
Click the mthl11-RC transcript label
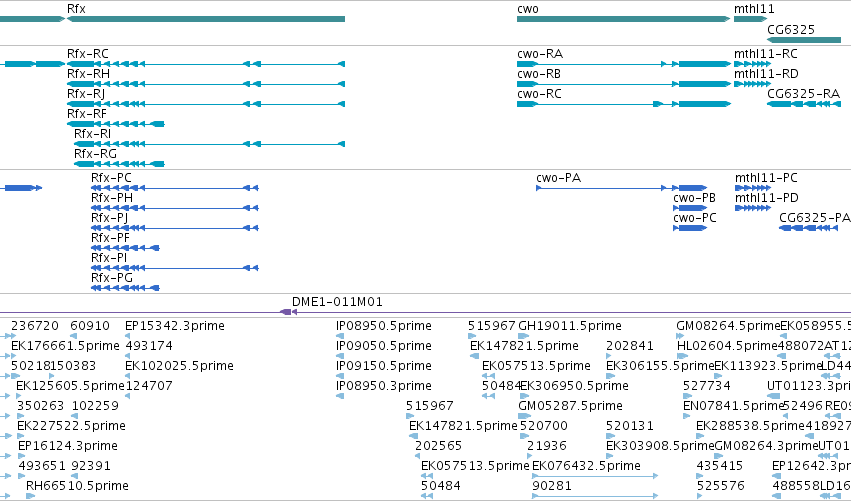click(766, 54)
